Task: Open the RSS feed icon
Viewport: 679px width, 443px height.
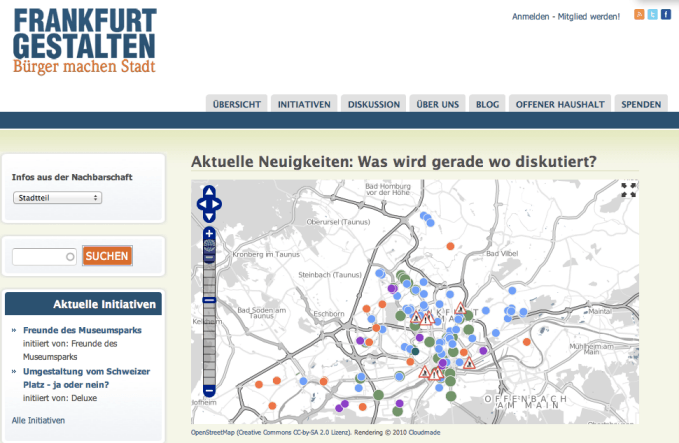Action: coord(639,14)
